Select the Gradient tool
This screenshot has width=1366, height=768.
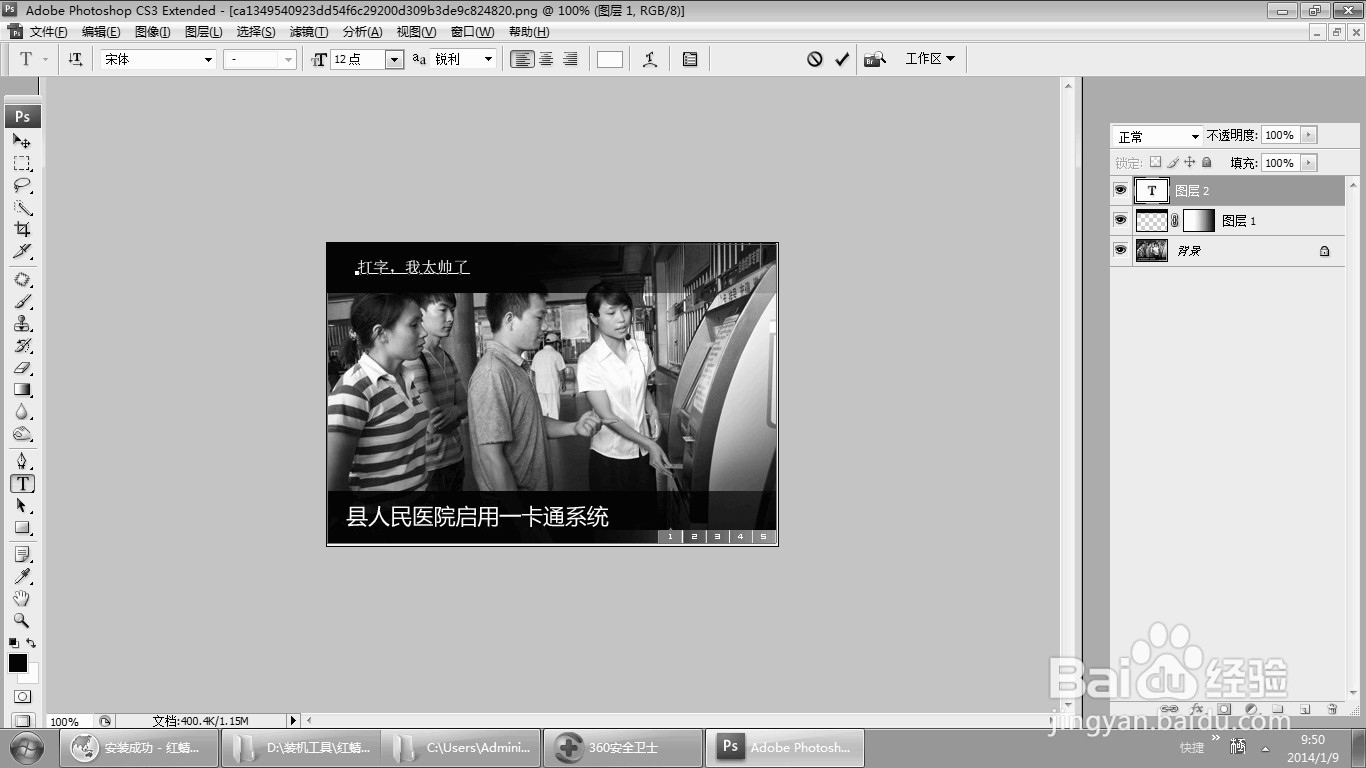coord(22,390)
